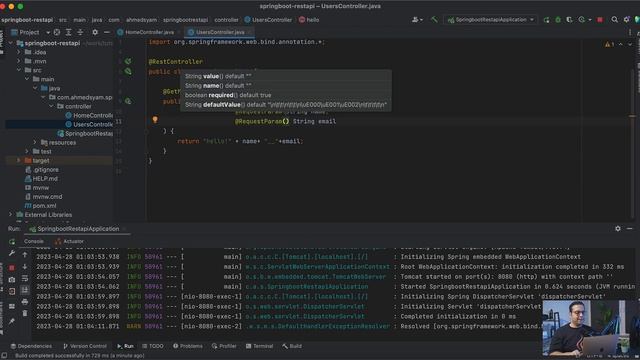Rerun application in the Run panel
The width and height of the screenshot is (640, 360).
pos(12,242)
